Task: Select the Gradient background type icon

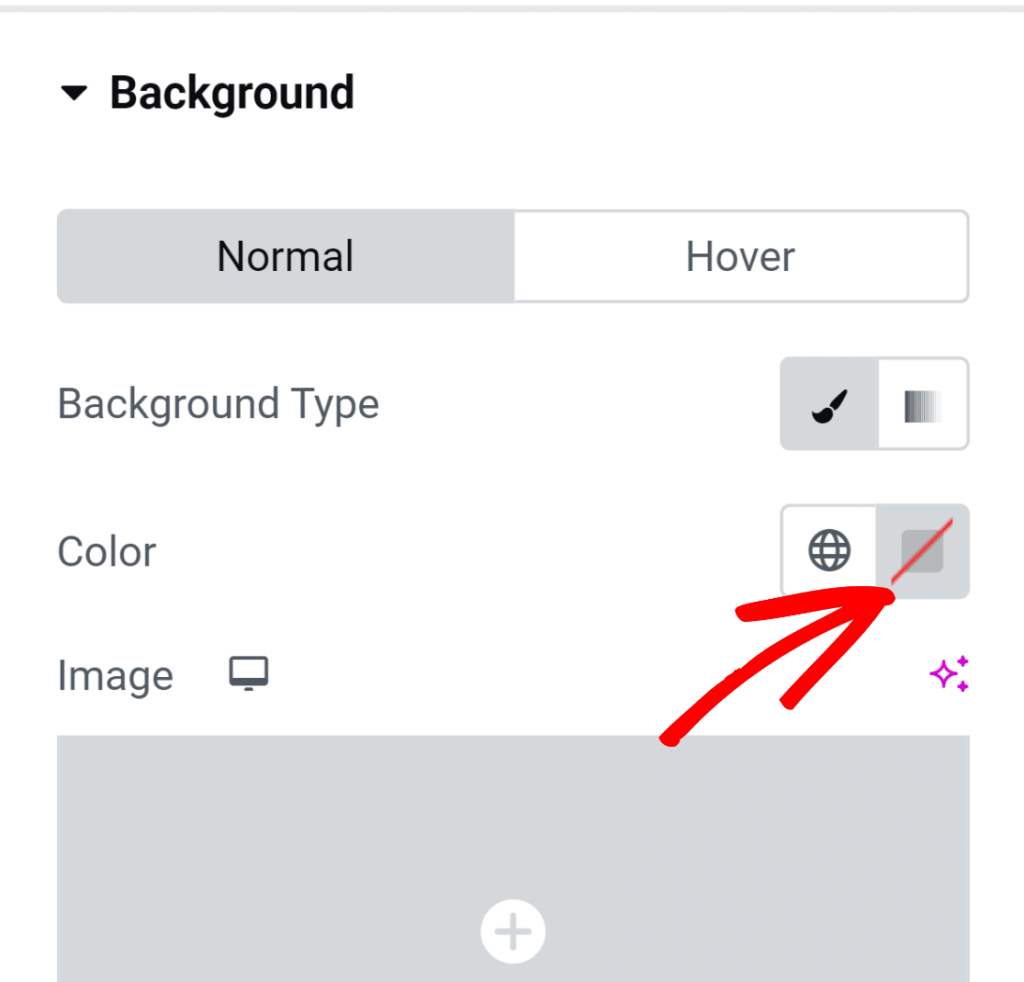Action: pos(921,403)
